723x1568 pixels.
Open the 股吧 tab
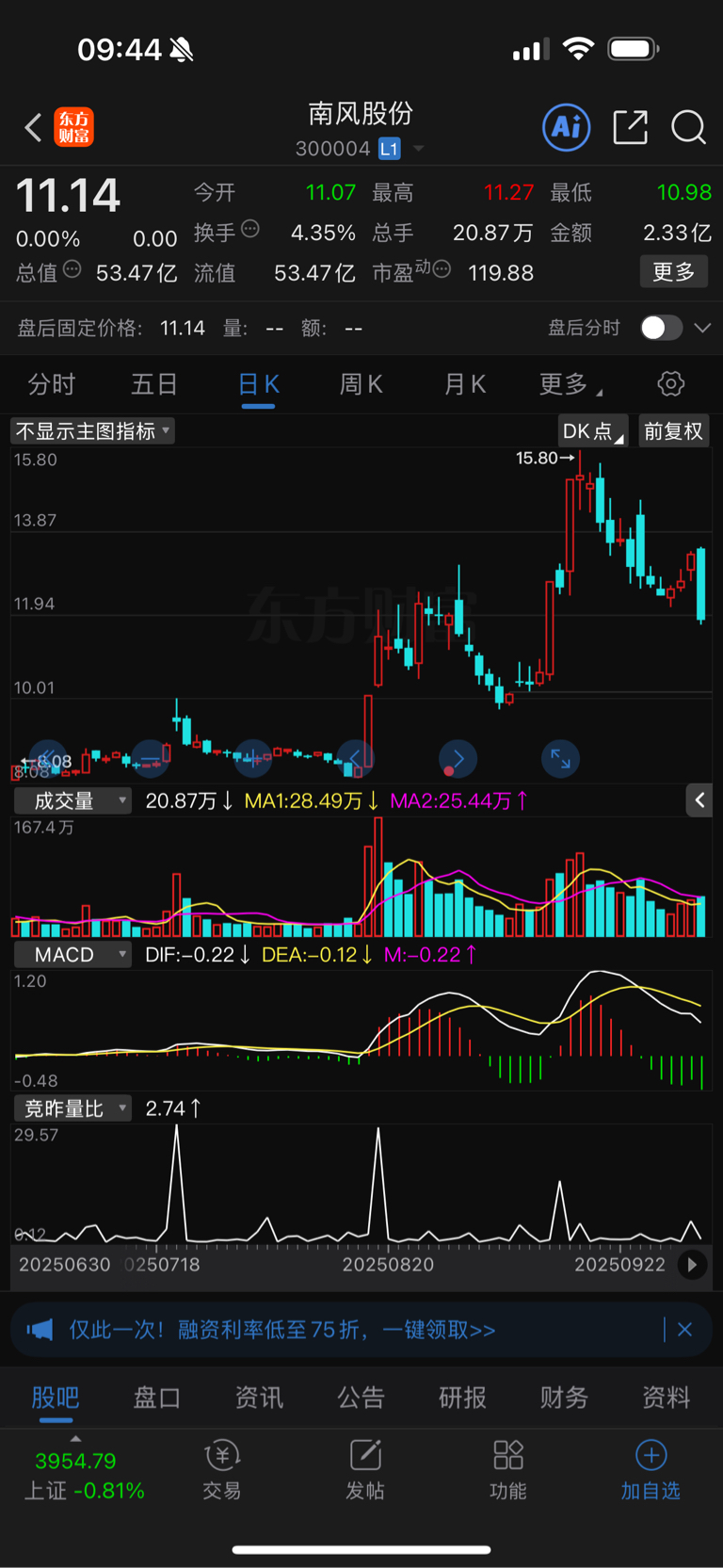[56, 1398]
